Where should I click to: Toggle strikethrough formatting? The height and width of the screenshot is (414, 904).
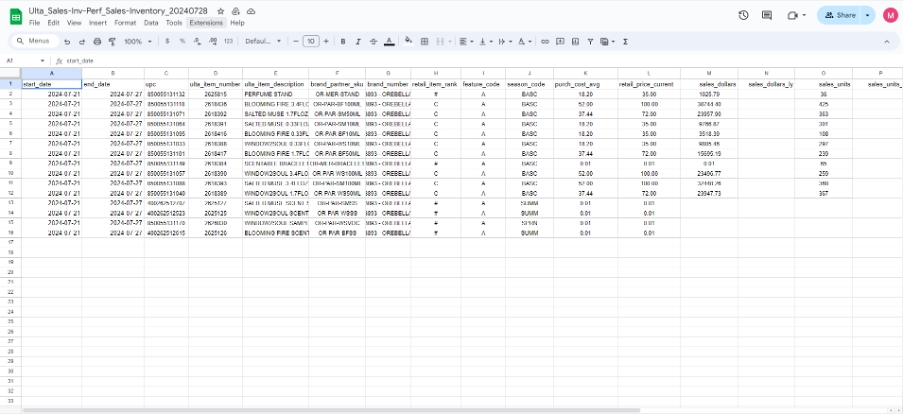tap(373, 41)
